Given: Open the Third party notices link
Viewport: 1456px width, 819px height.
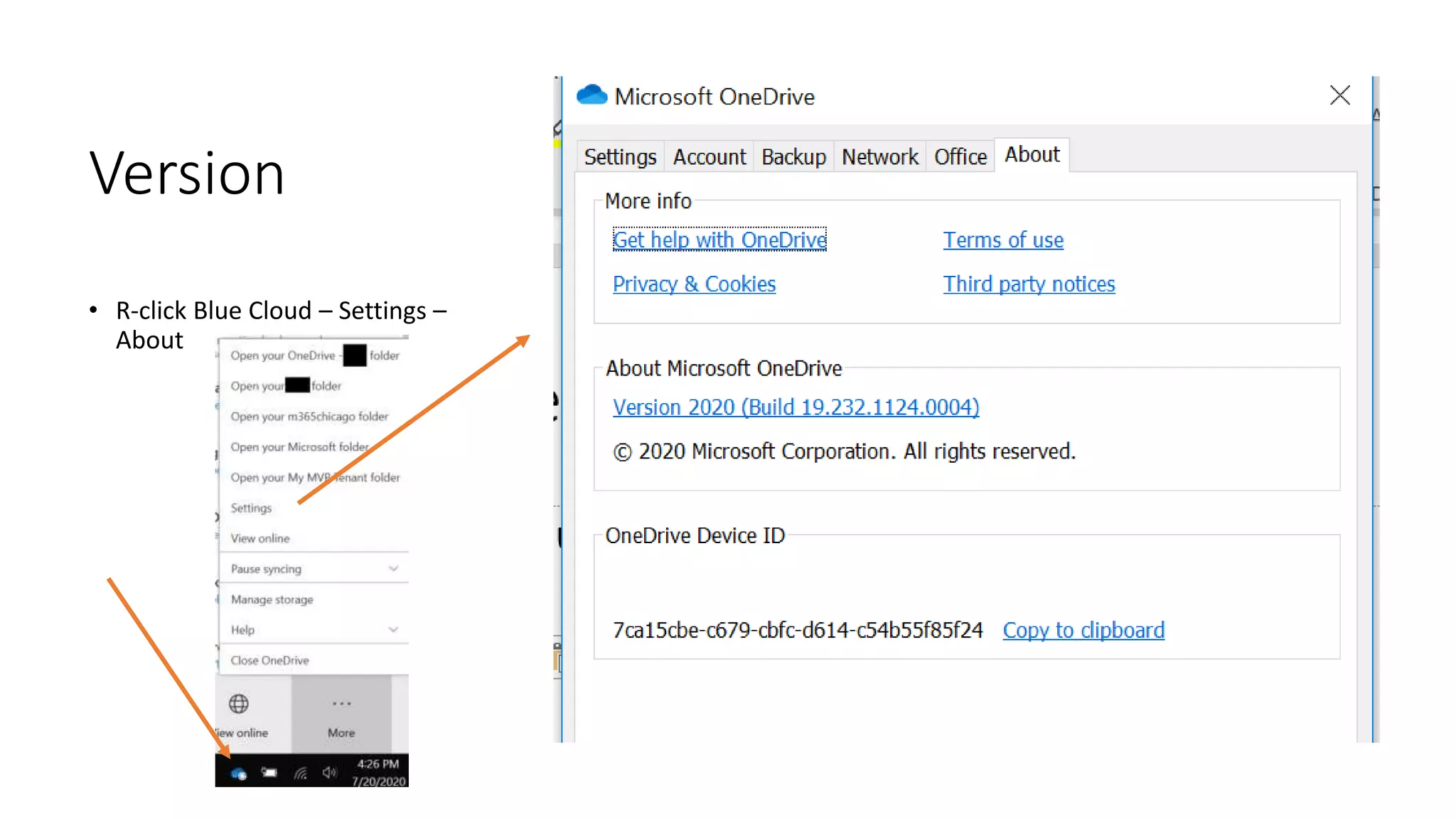Looking at the screenshot, I should (x=1029, y=284).
